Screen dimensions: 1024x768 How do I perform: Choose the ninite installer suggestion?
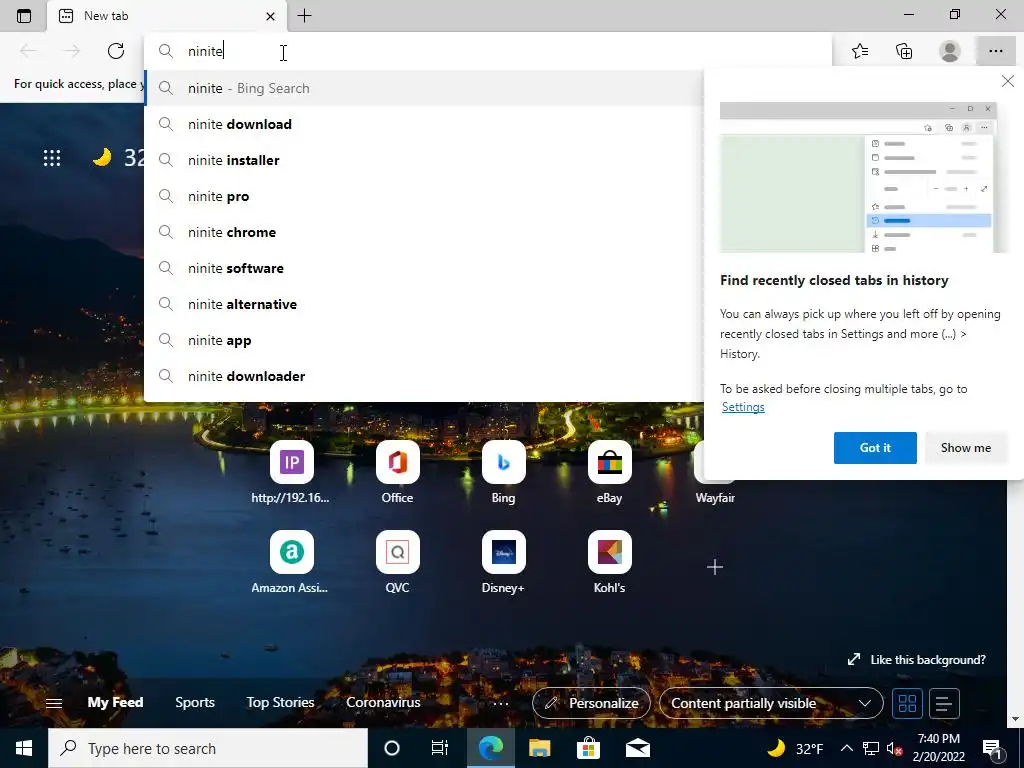(x=424, y=160)
